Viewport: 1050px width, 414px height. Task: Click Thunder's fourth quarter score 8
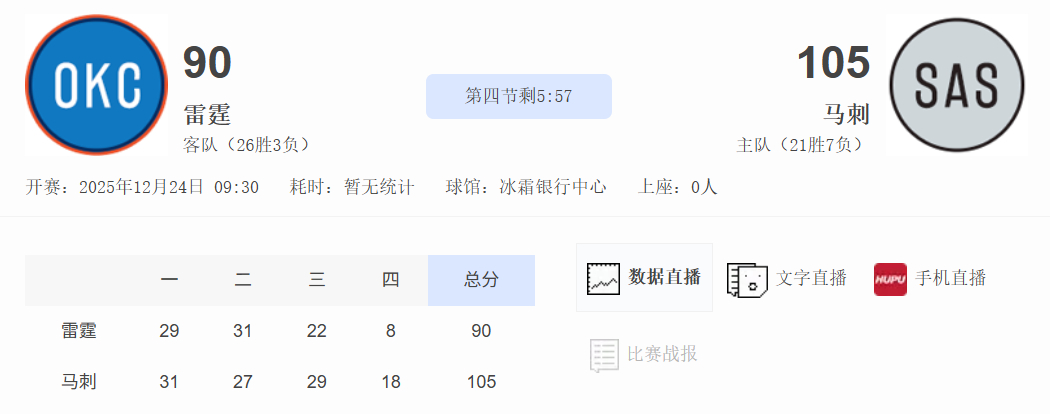(390, 331)
